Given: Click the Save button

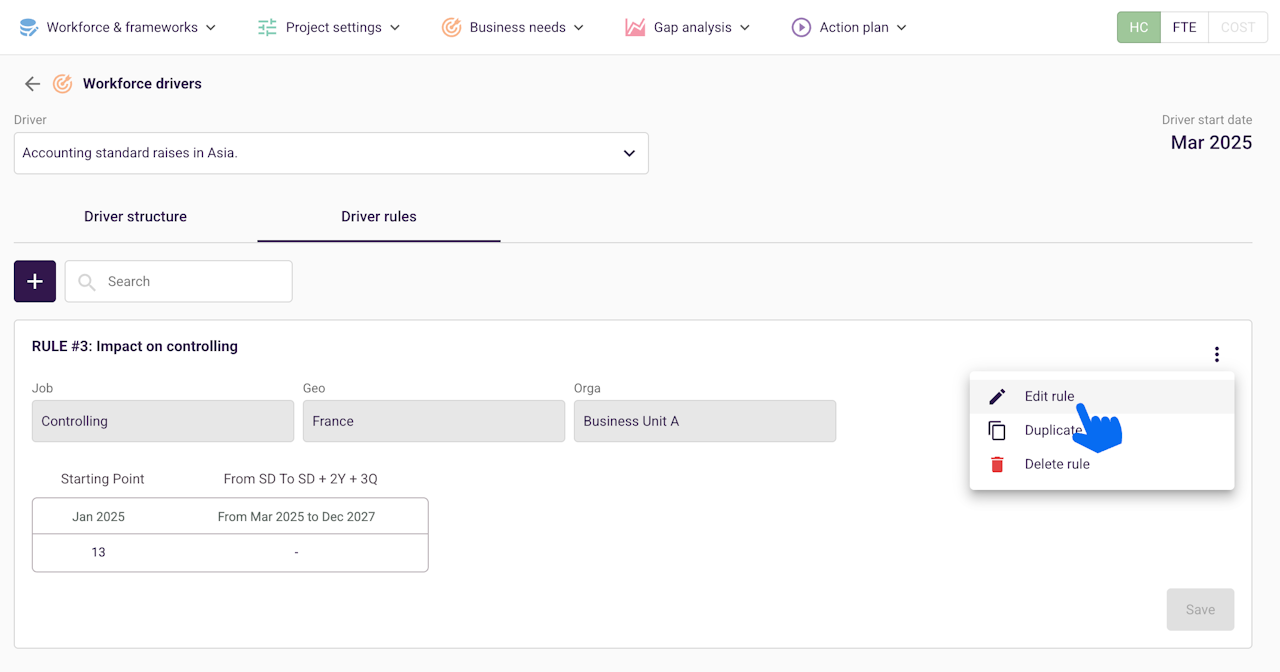Looking at the screenshot, I should click(x=1200, y=609).
